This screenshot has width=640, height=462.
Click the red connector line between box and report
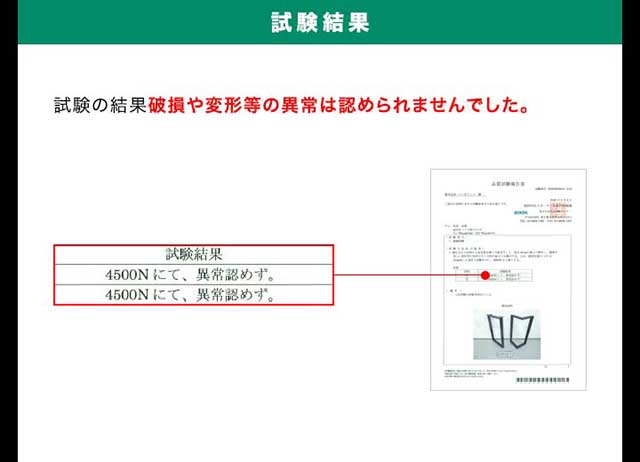pos(400,275)
